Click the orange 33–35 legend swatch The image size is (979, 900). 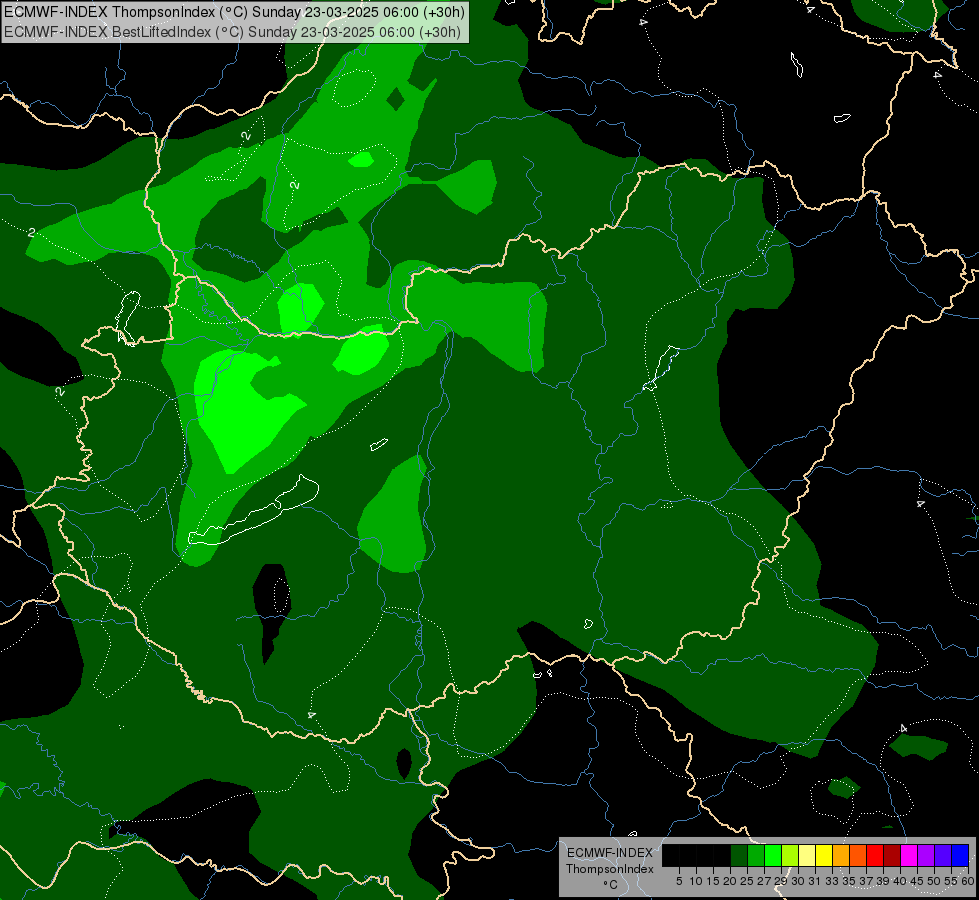click(841, 856)
